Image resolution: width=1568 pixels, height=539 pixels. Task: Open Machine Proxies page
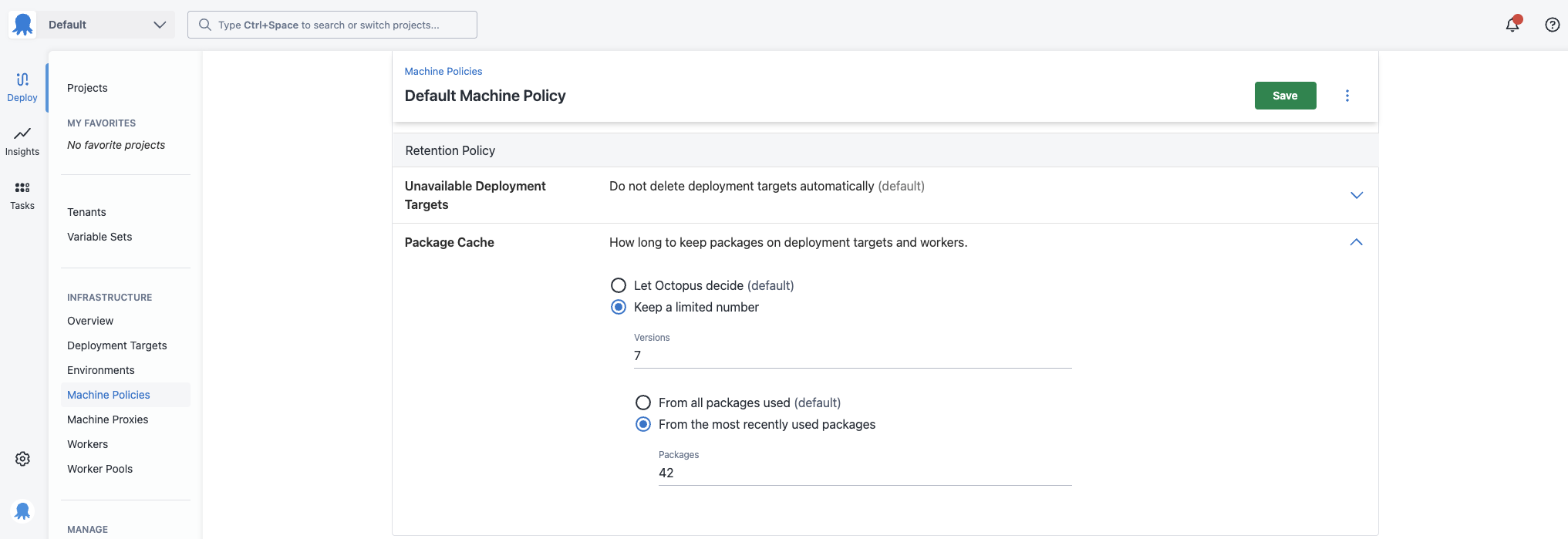108,419
